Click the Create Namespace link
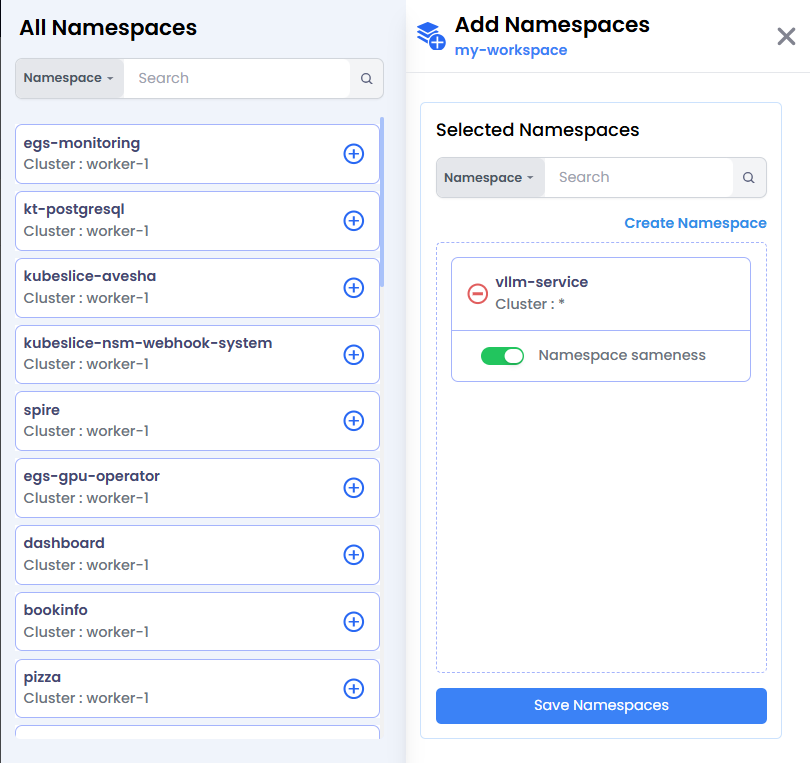 (x=695, y=222)
